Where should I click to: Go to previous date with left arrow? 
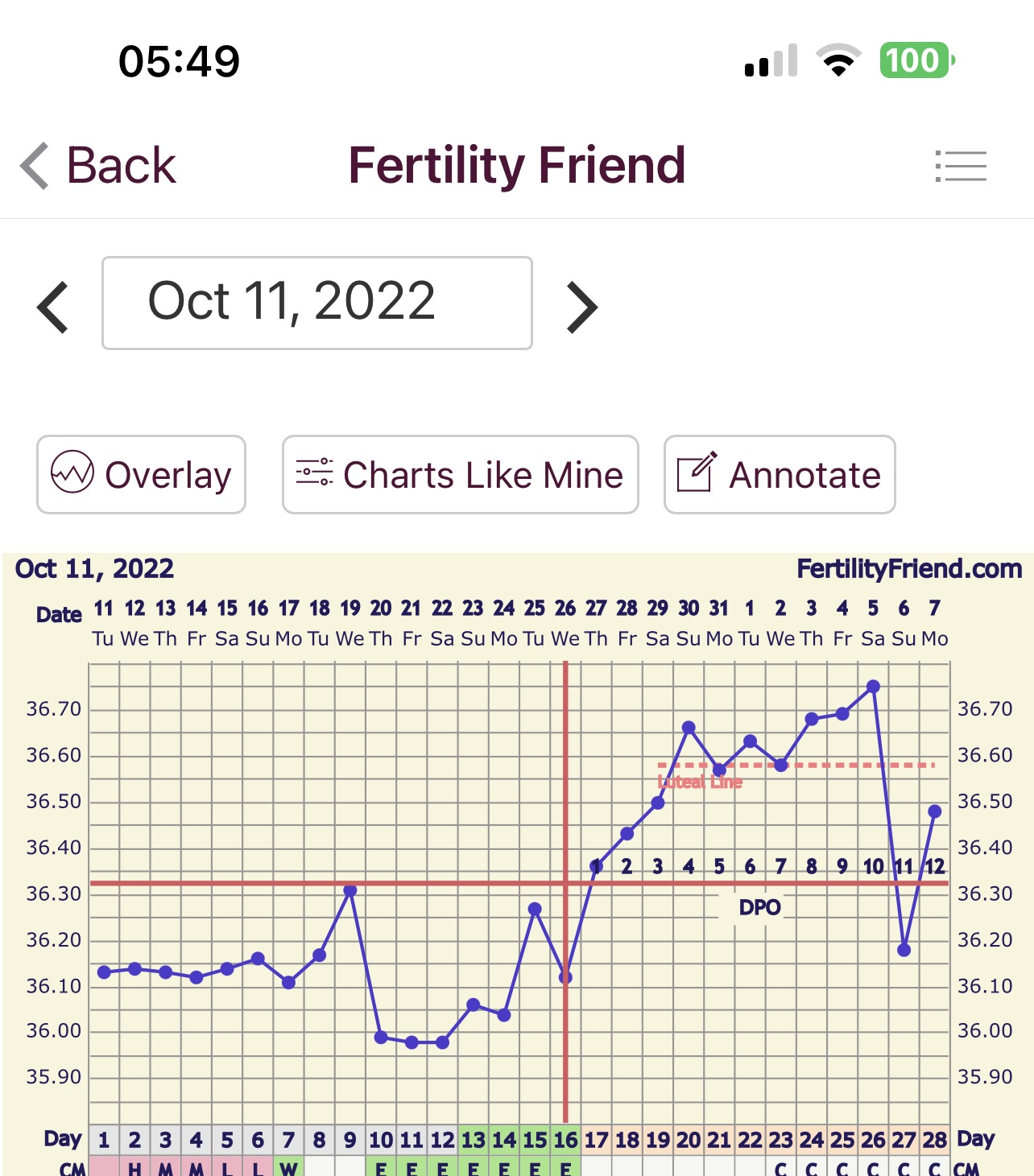click(x=53, y=307)
